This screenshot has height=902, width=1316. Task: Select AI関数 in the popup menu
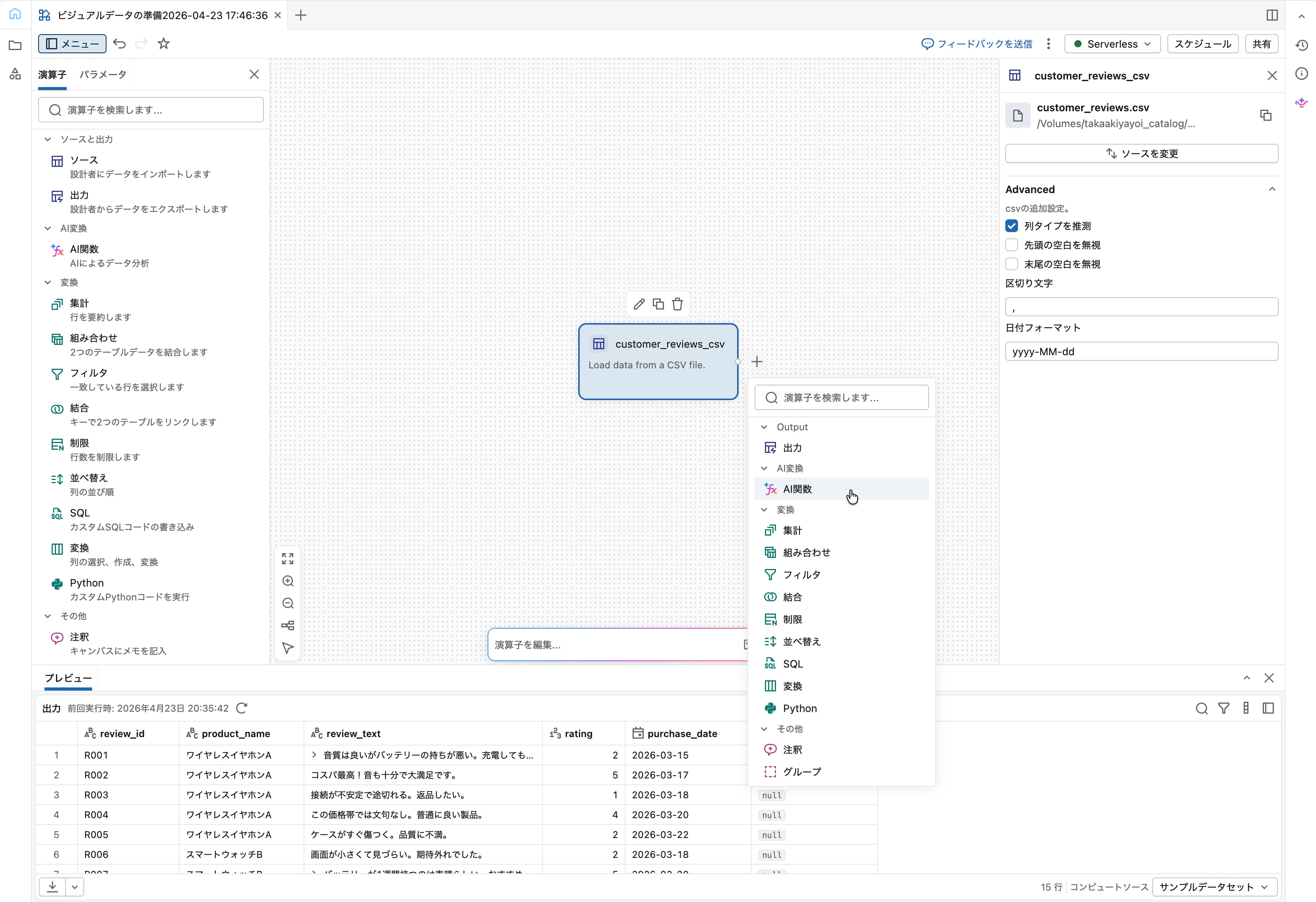[797, 489]
